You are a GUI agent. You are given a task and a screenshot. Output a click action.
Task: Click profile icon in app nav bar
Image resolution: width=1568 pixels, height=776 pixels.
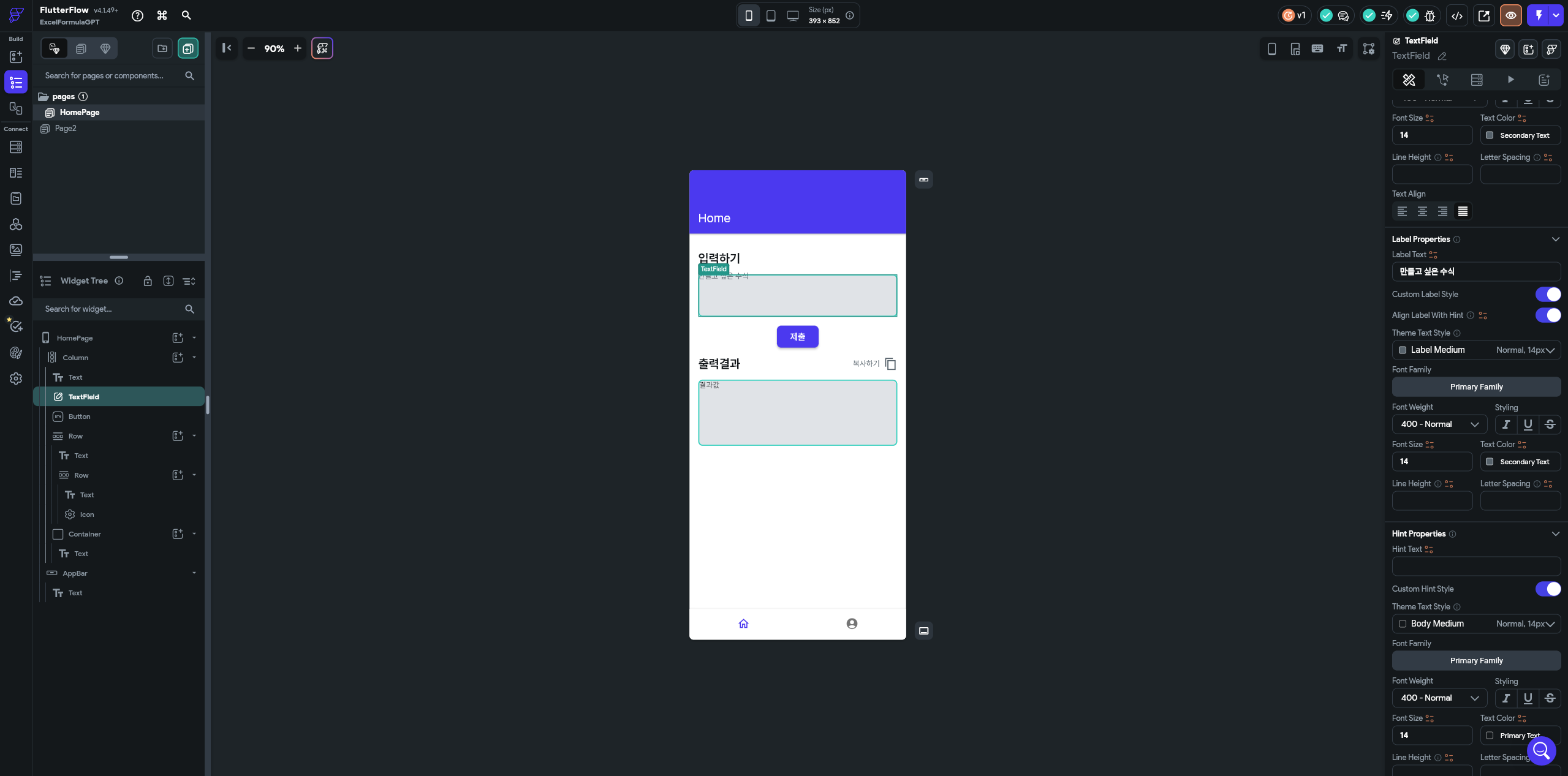click(x=852, y=623)
